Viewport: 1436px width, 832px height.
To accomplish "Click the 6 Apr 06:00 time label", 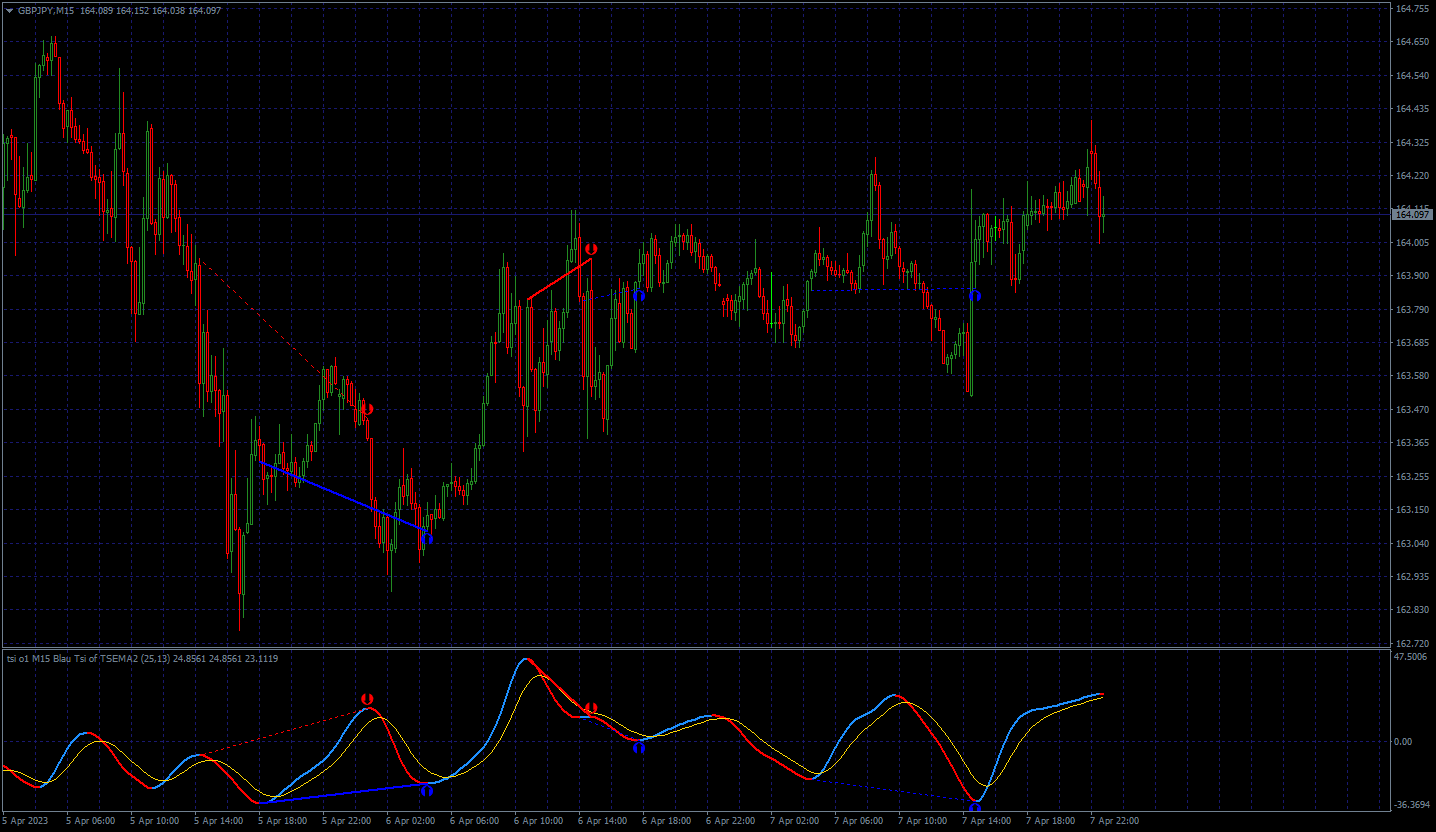I will (474, 821).
